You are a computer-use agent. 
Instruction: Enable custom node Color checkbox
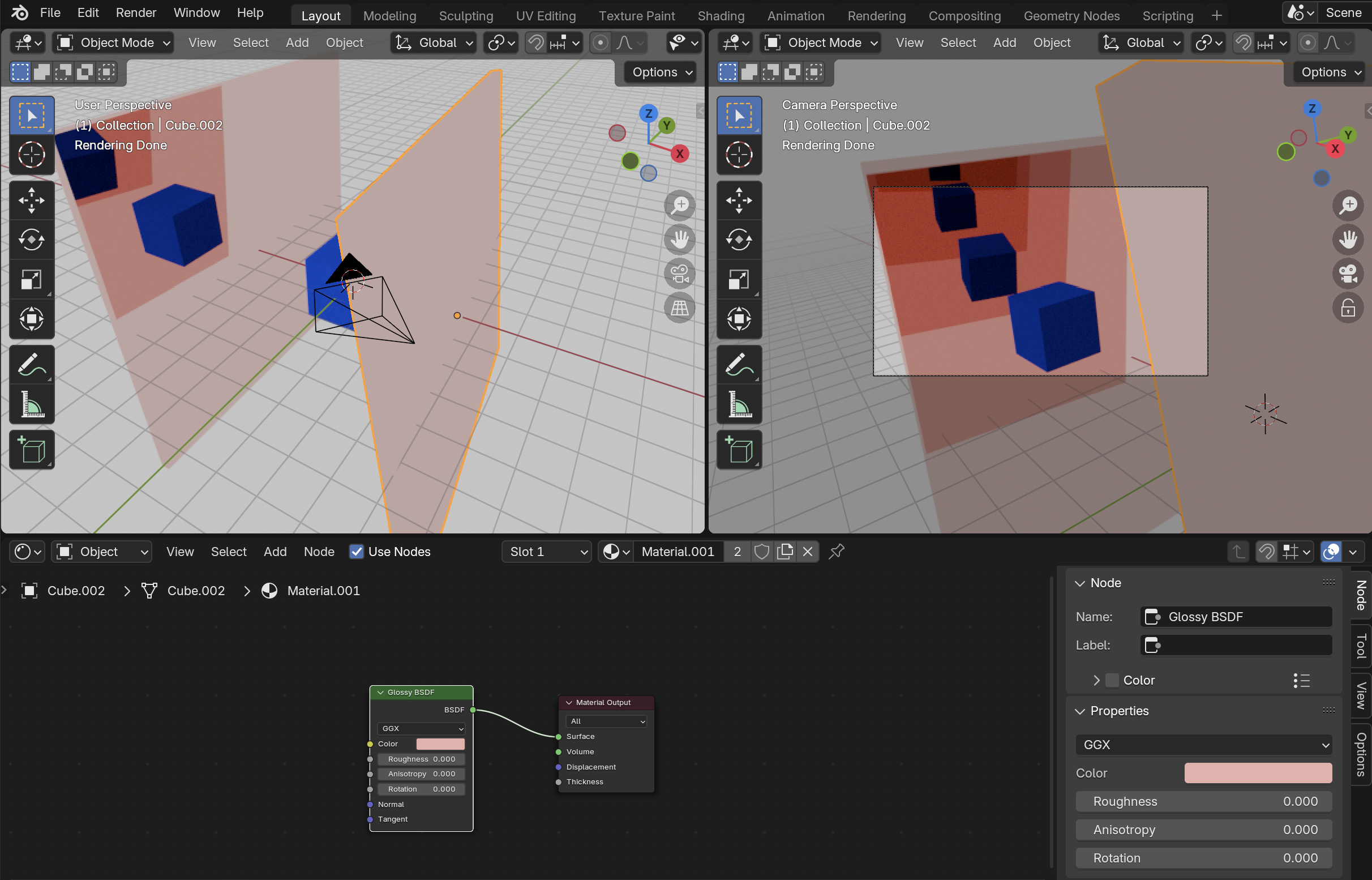pyautogui.click(x=1112, y=680)
